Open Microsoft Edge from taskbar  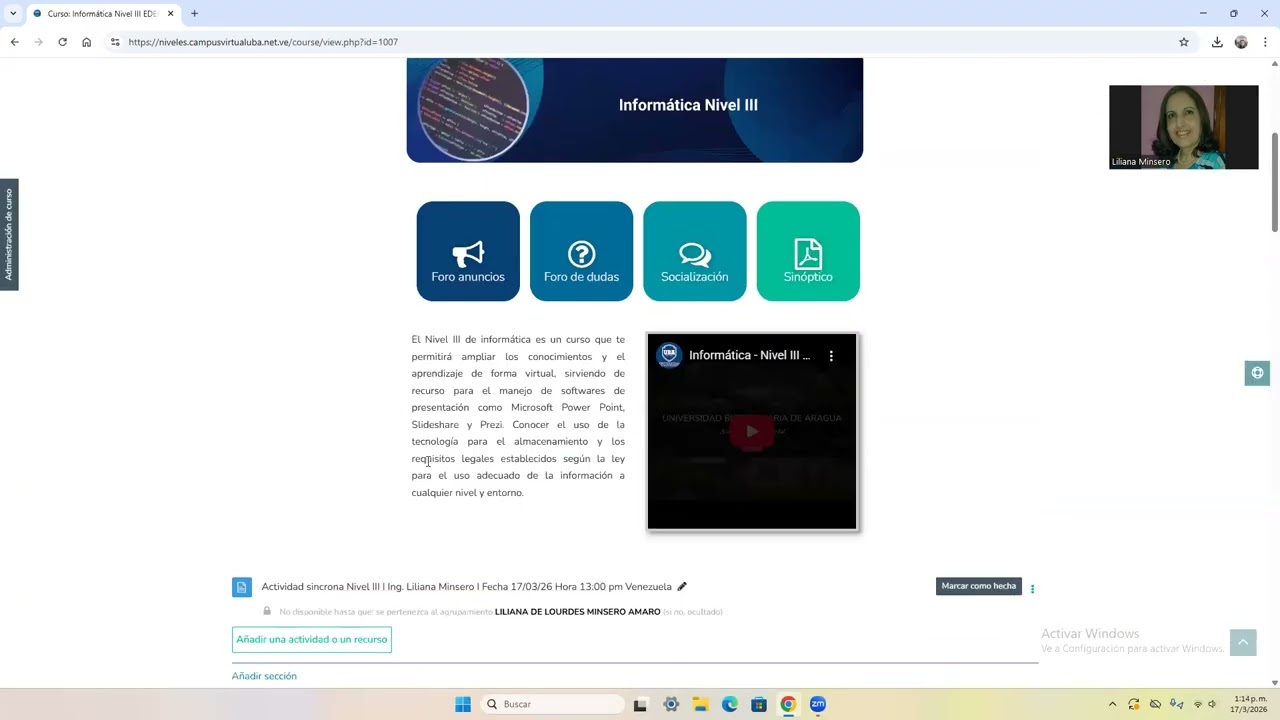point(730,704)
